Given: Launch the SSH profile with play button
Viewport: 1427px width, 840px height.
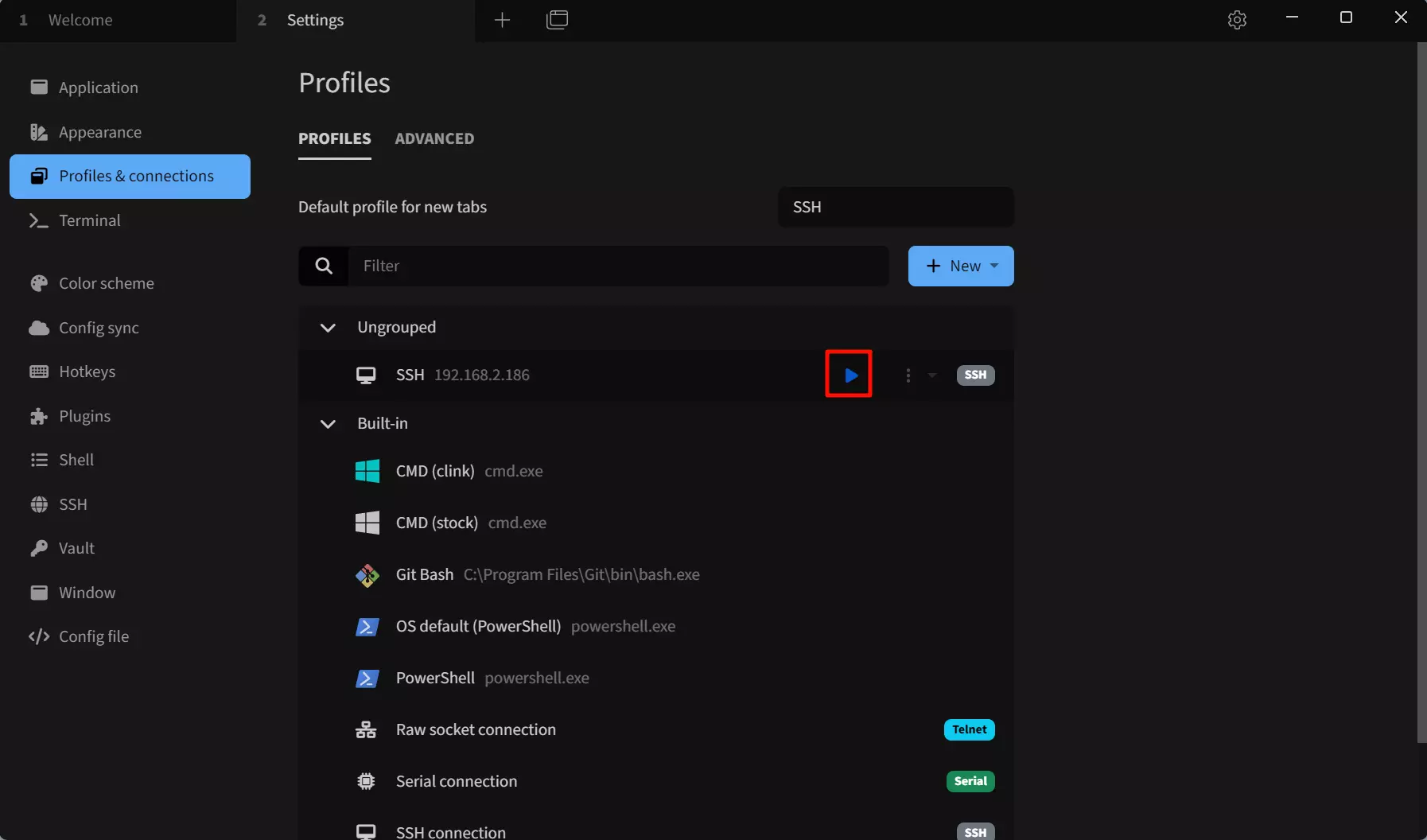Looking at the screenshot, I should coord(850,375).
